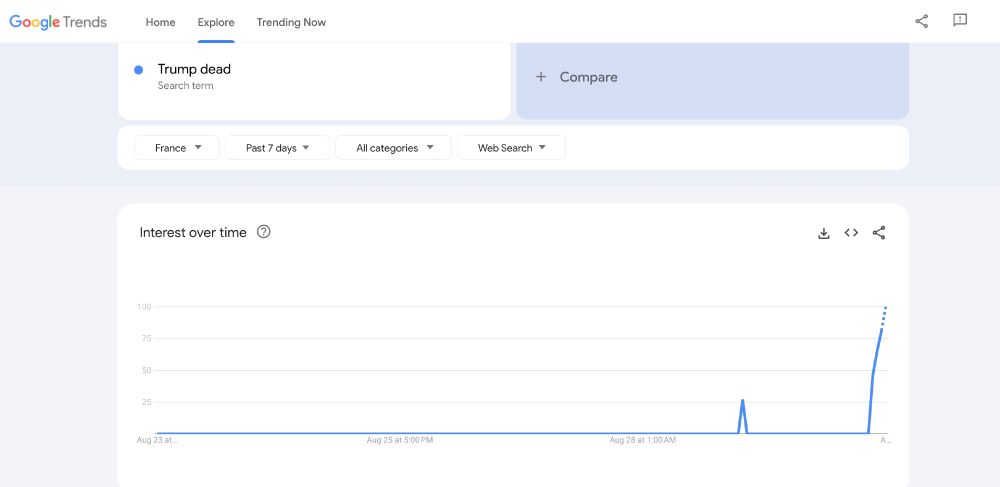The height and width of the screenshot is (487, 1000).
Task: Click the Aug 28 at 1:00 AM label
Action: pos(643,440)
